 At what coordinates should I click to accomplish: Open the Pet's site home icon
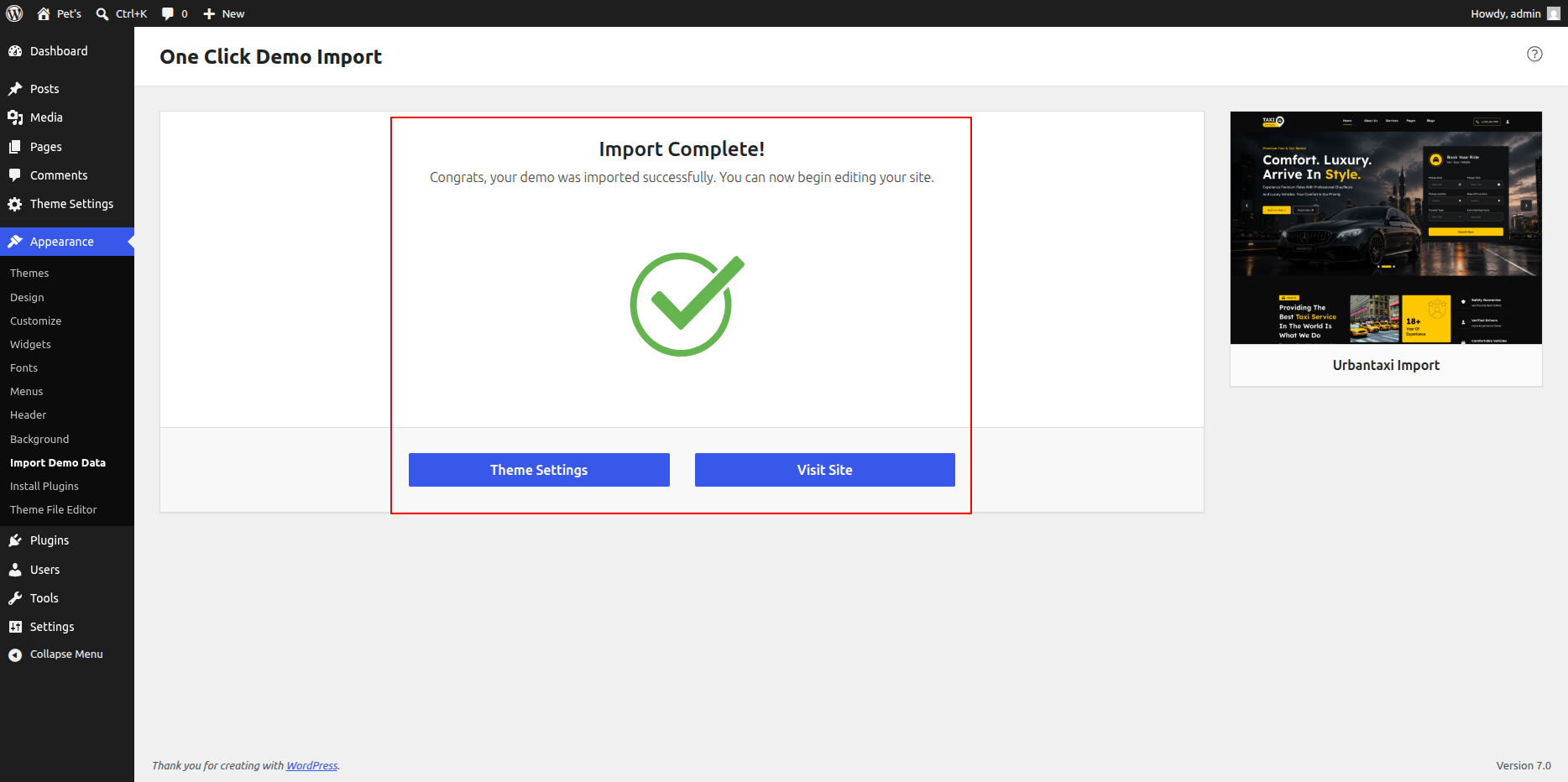(x=44, y=13)
